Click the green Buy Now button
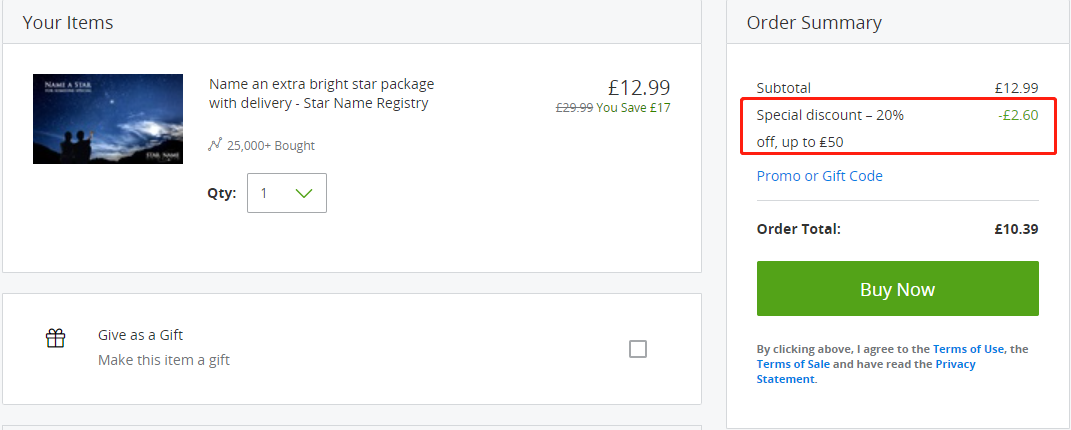 point(898,289)
